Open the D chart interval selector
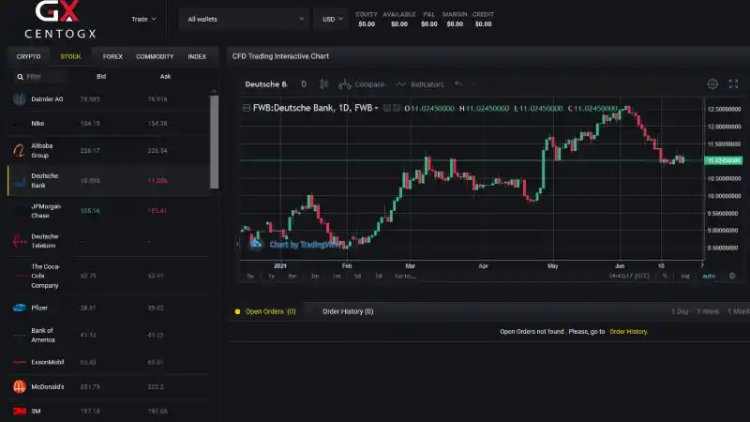This screenshot has width=750, height=422. [304, 84]
